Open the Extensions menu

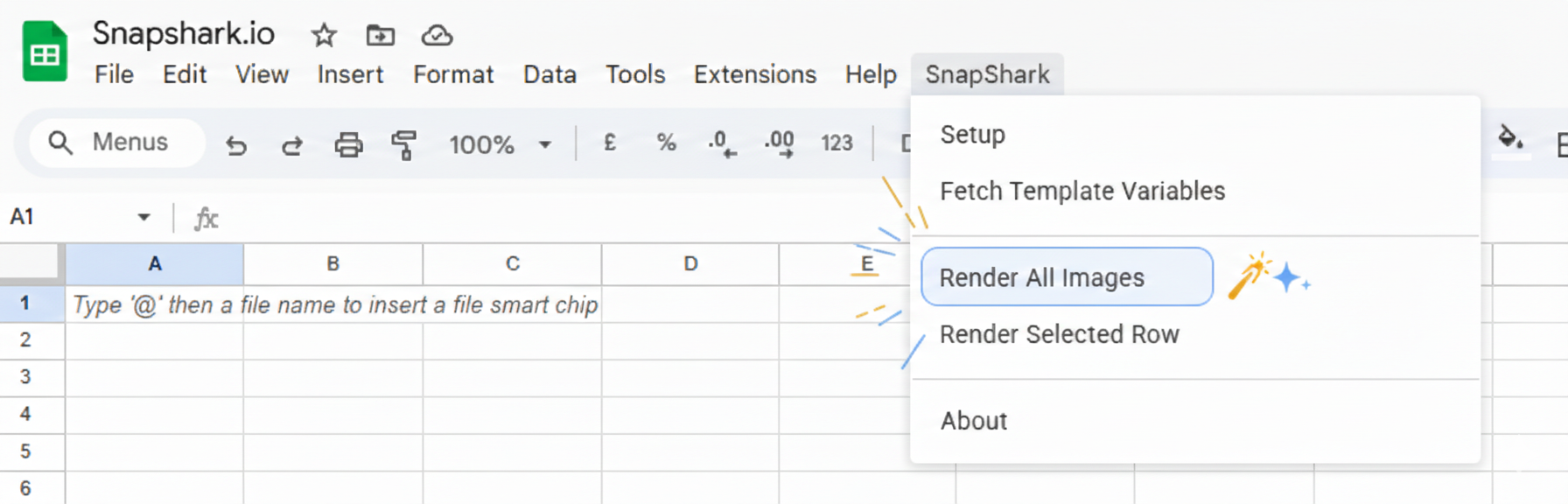754,74
